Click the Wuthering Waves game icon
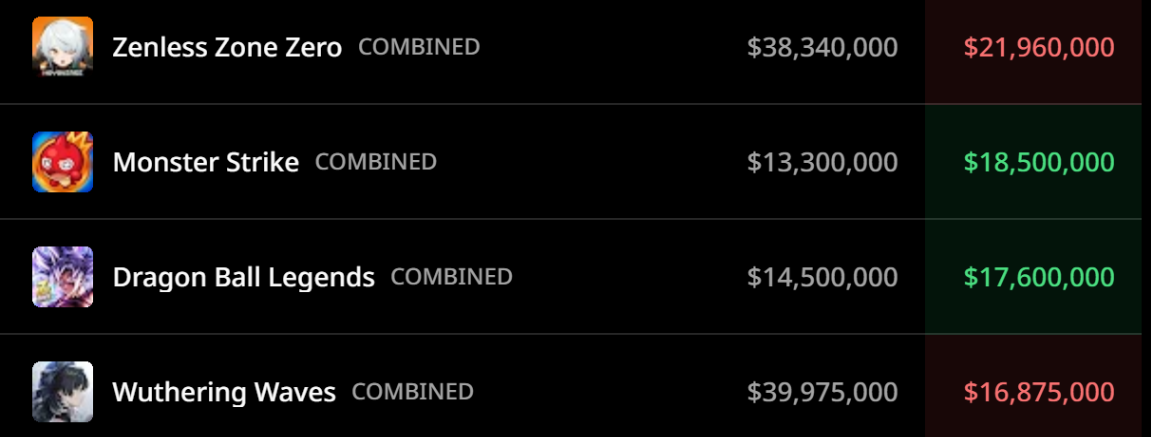The image size is (1151, 437). [62, 391]
